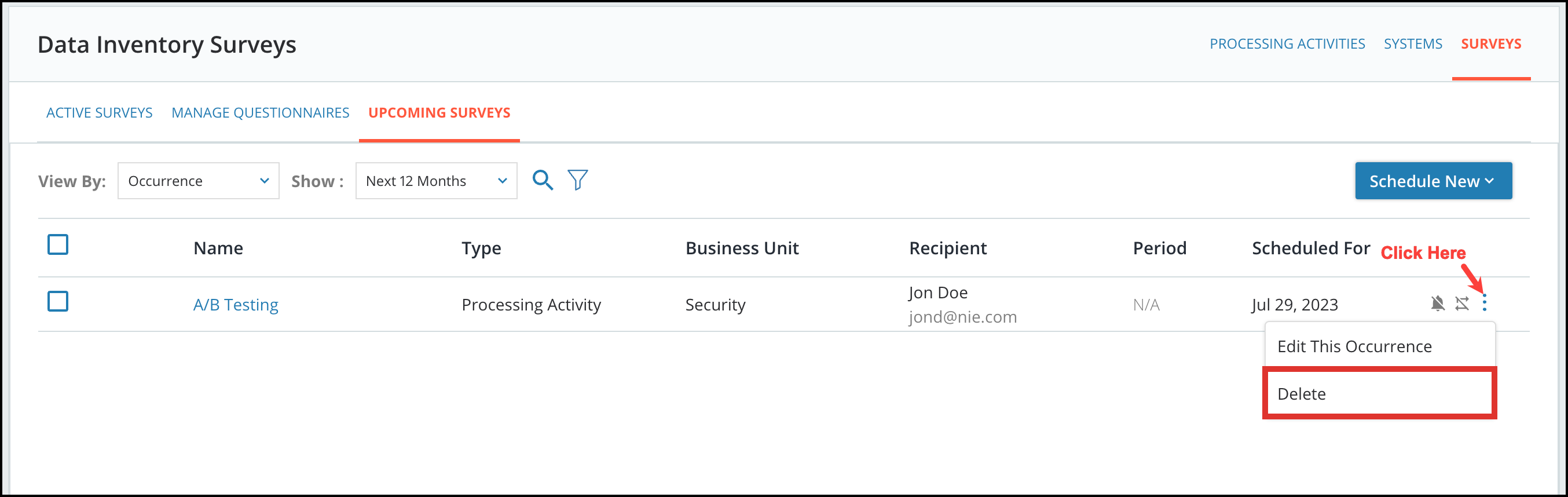The width and height of the screenshot is (1568, 497).
Task: Click the no-repeat recurrence icon
Action: pyautogui.click(x=1462, y=303)
